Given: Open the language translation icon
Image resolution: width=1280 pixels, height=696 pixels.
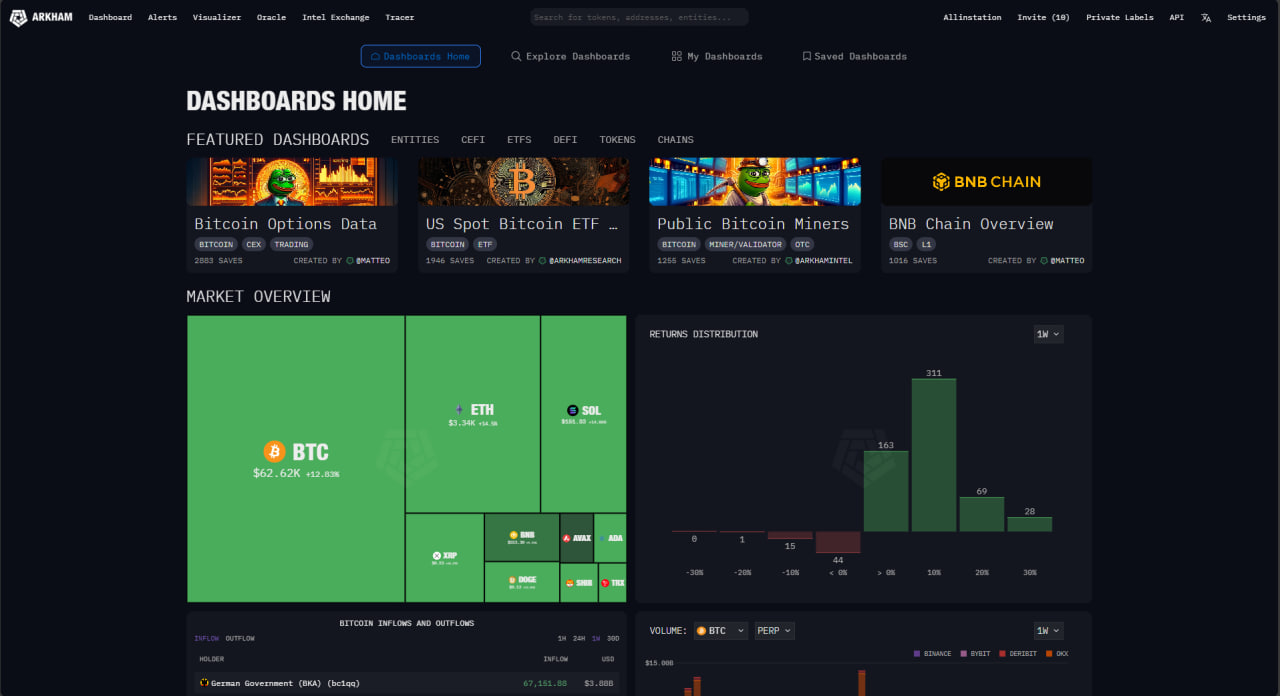Looking at the screenshot, I should [x=1206, y=17].
